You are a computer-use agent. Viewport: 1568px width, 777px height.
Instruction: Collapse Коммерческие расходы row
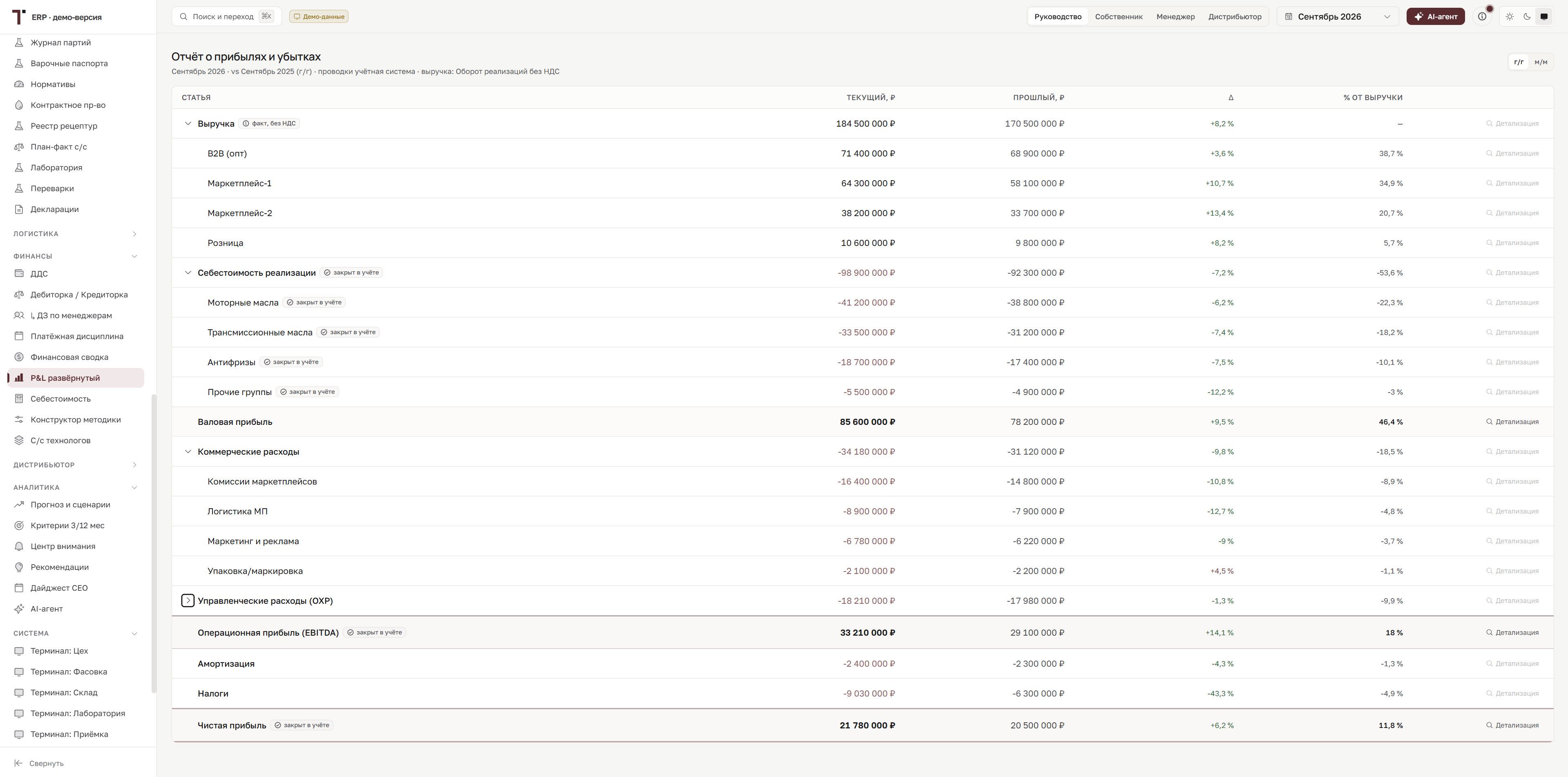coord(188,451)
